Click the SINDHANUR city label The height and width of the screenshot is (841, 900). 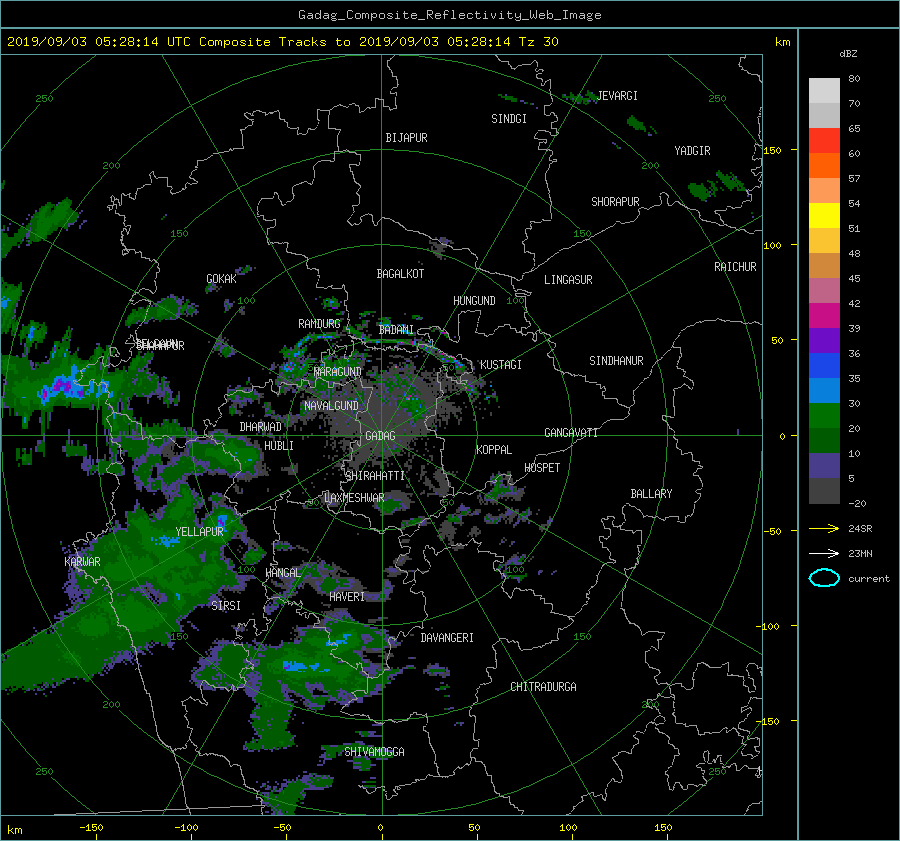616,361
